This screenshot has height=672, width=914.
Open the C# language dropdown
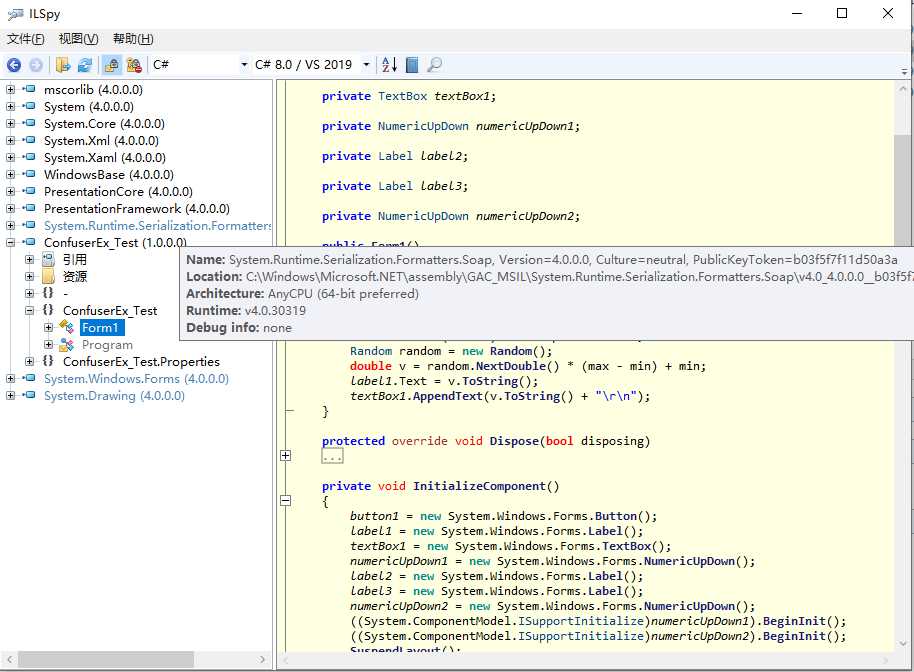pyautogui.click(x=201, y=65)
